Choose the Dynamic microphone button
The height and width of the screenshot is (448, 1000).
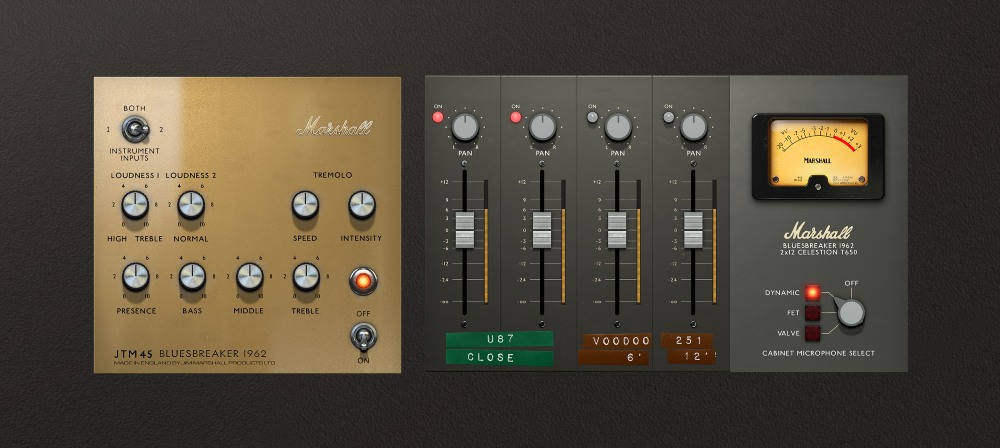[x=812, y=293]
